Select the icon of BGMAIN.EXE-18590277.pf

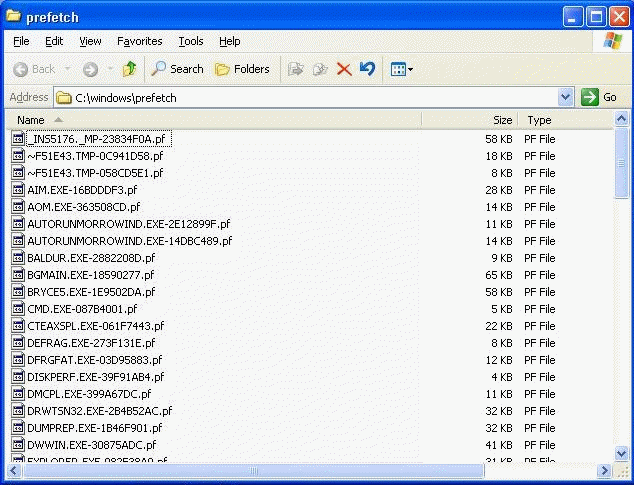18,275
